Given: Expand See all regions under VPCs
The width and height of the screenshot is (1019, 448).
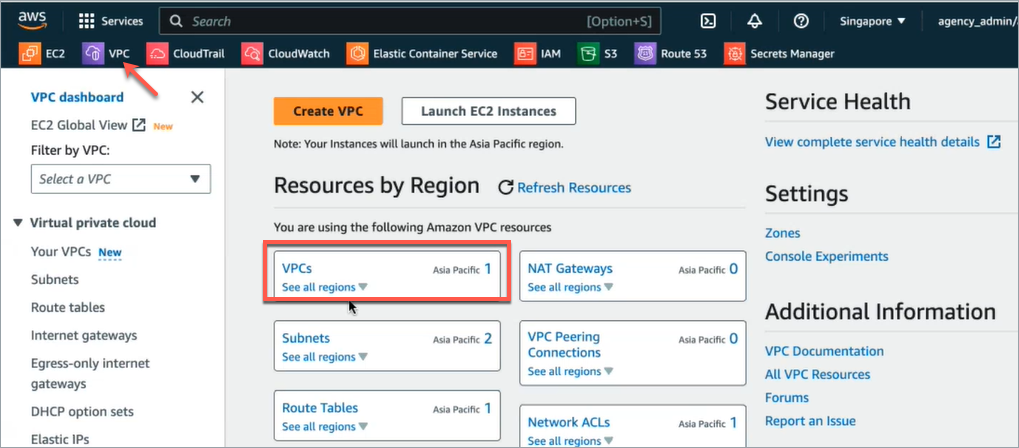Looking at the screenshot, I should (x=324, y=287).
